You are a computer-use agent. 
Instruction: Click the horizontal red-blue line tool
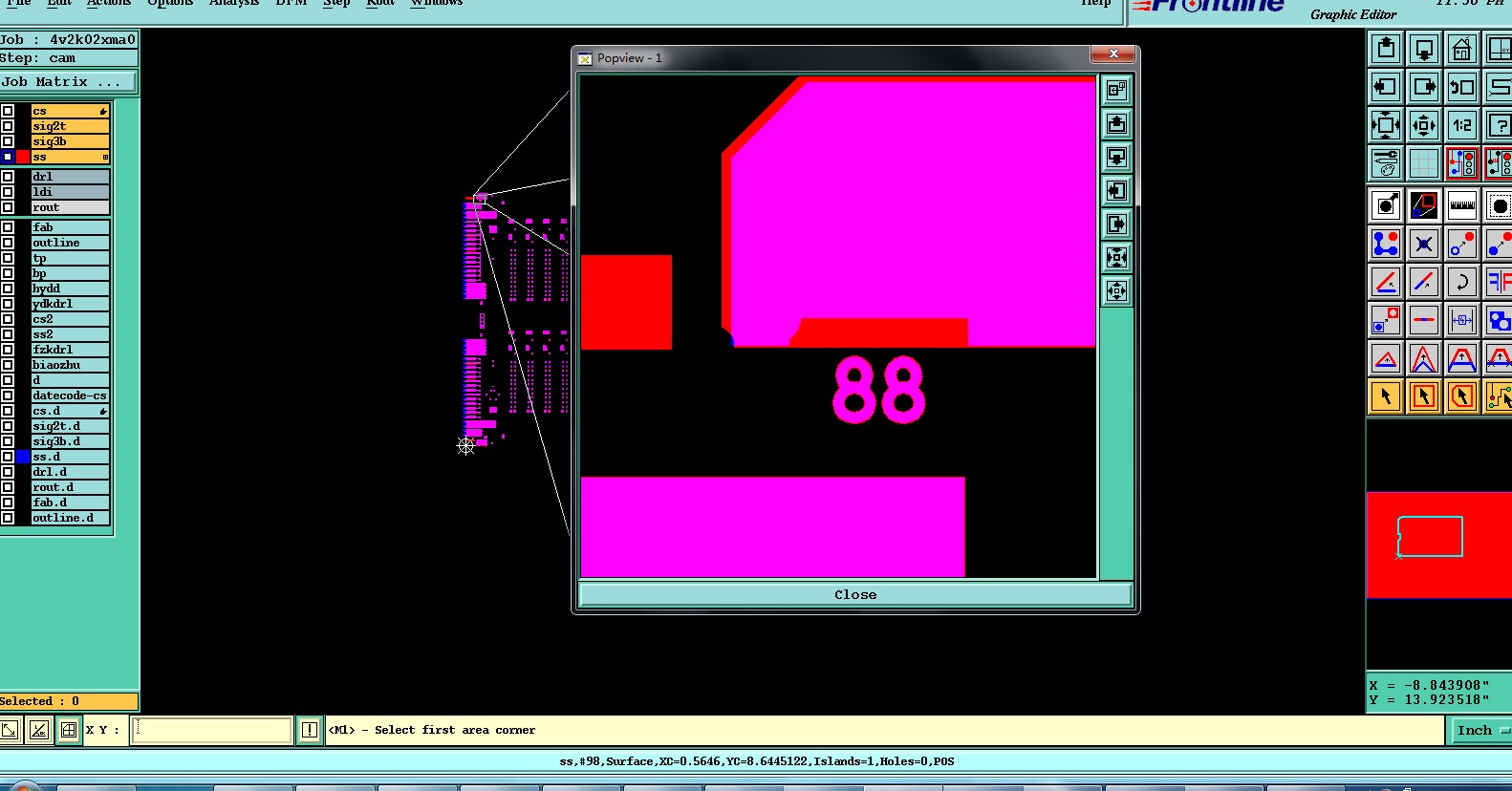click(1424, 320)
